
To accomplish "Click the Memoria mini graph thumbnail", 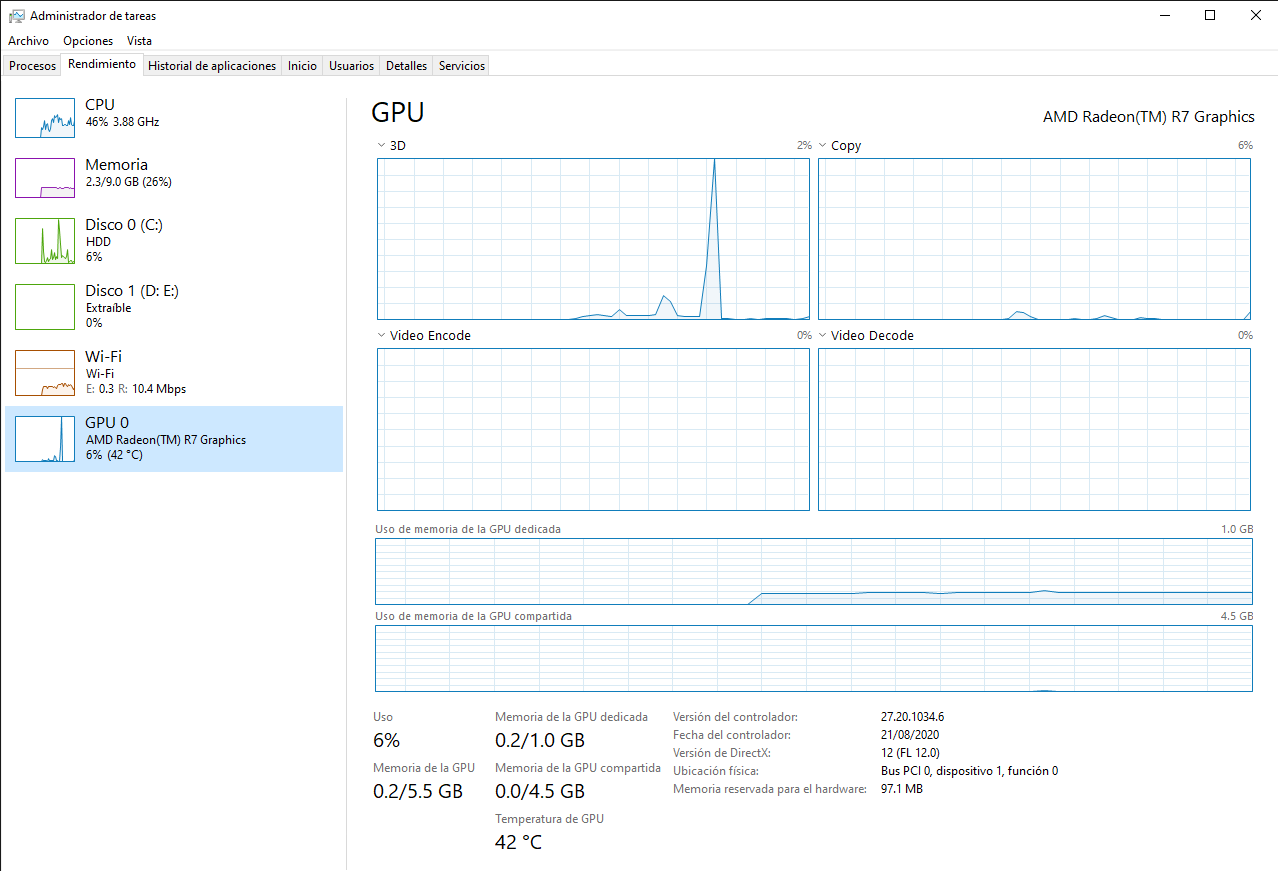I will (x=45, y=178).
